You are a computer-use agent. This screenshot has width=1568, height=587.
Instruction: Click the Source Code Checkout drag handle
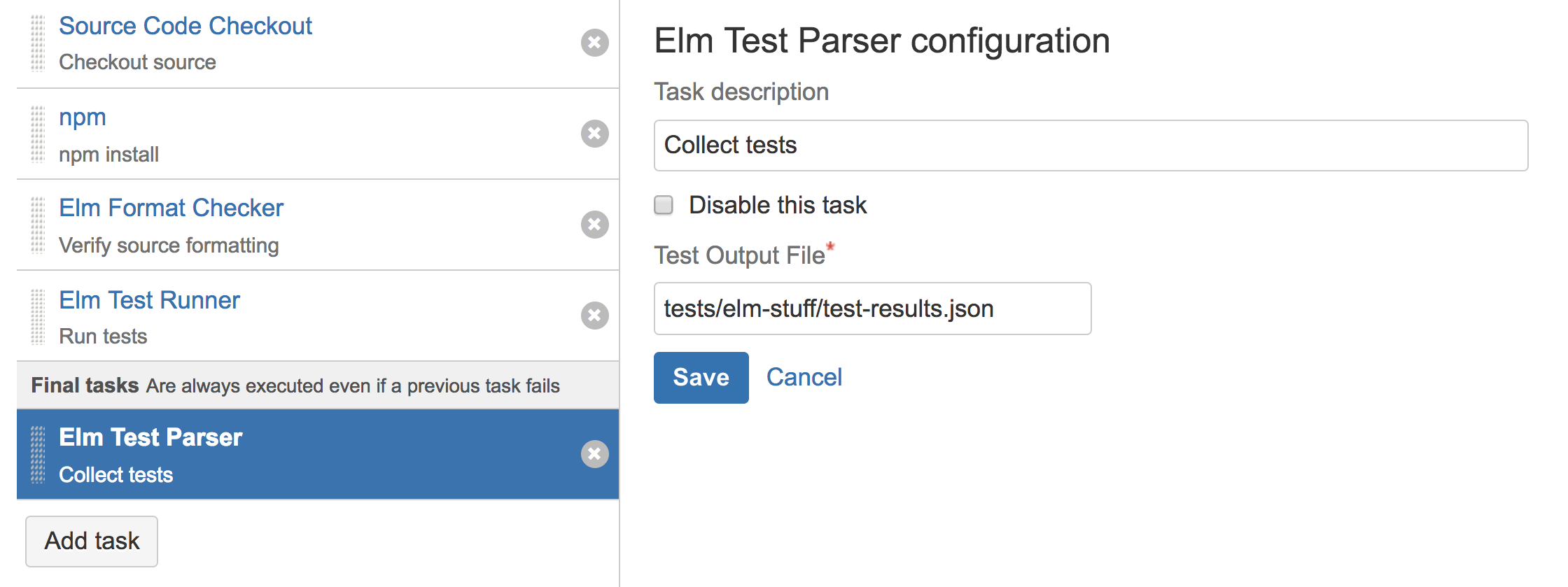coord(38,43)
